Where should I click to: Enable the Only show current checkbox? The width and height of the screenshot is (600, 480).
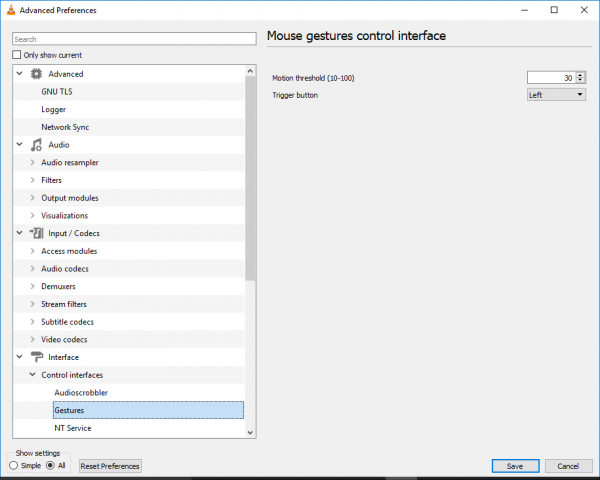pos(16,55)
